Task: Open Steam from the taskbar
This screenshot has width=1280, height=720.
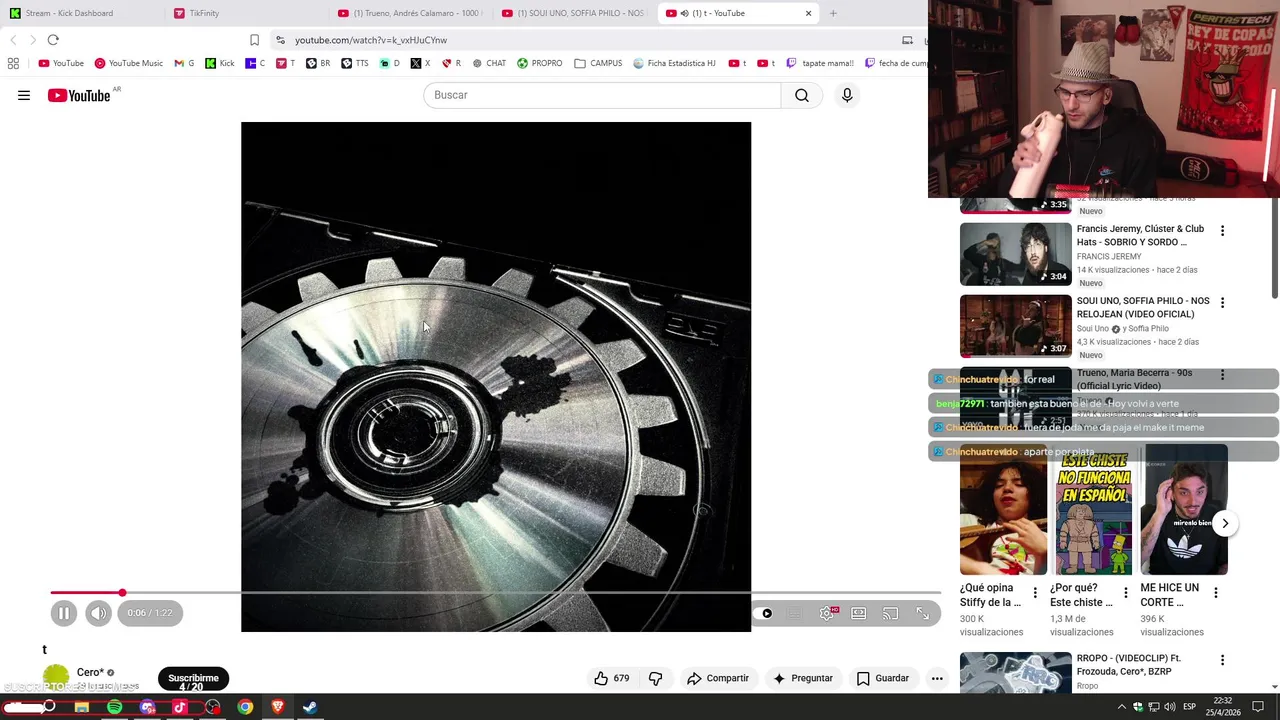Action: click(x=310, y=707)
